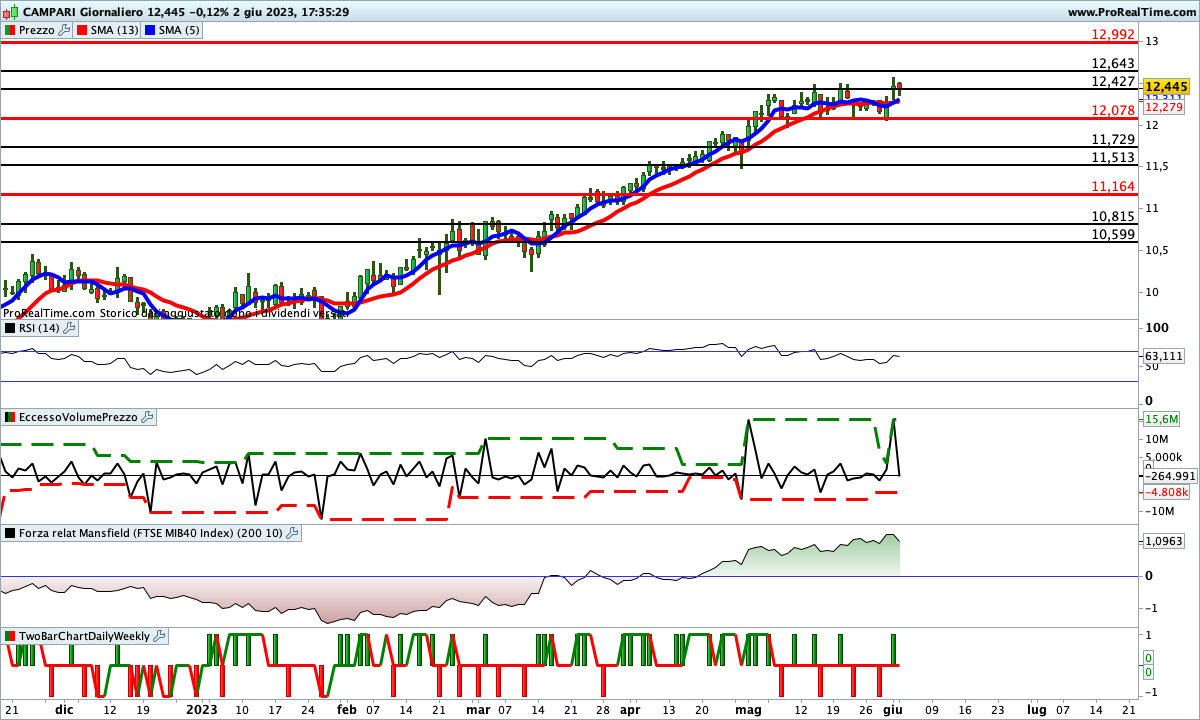Click the black color square beside RSI (14)
1200x720 pixels.
pyautogui.click(x=10, y=328)
